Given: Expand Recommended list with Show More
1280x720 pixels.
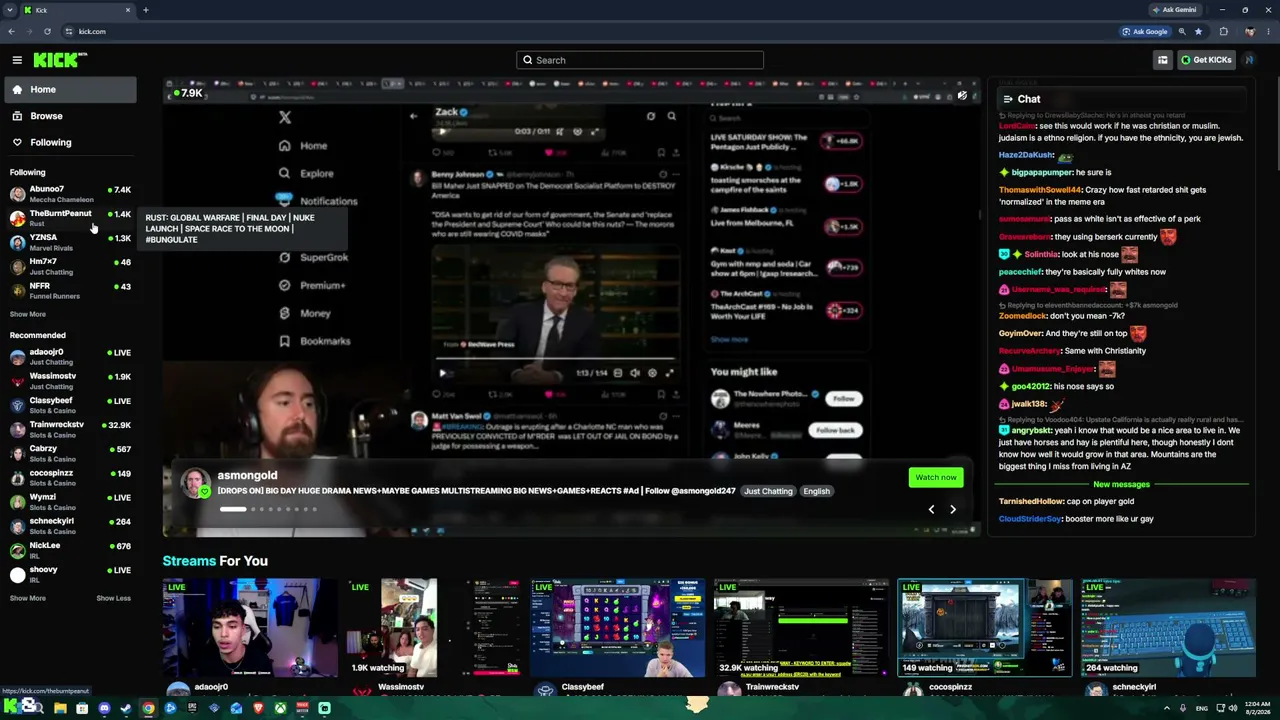Looking at the screenshot, I should click(28, 598).
